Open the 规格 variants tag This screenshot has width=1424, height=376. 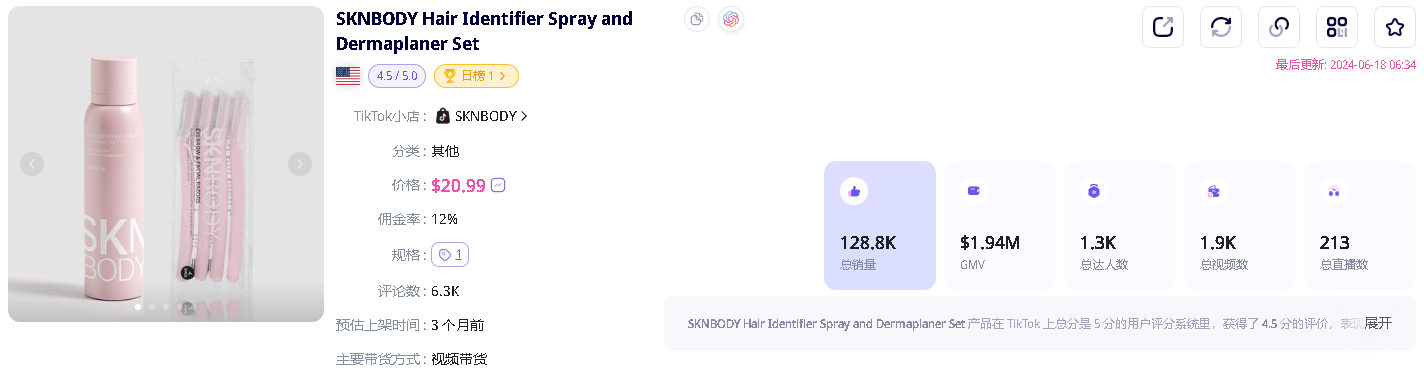pos(450,255)
